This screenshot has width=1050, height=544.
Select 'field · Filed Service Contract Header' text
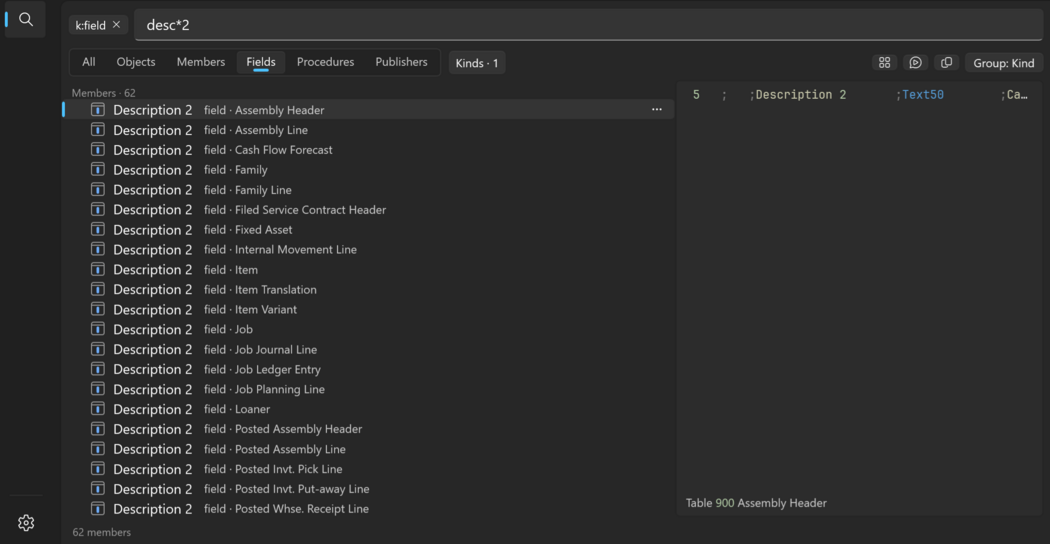[x=295, y=210]
